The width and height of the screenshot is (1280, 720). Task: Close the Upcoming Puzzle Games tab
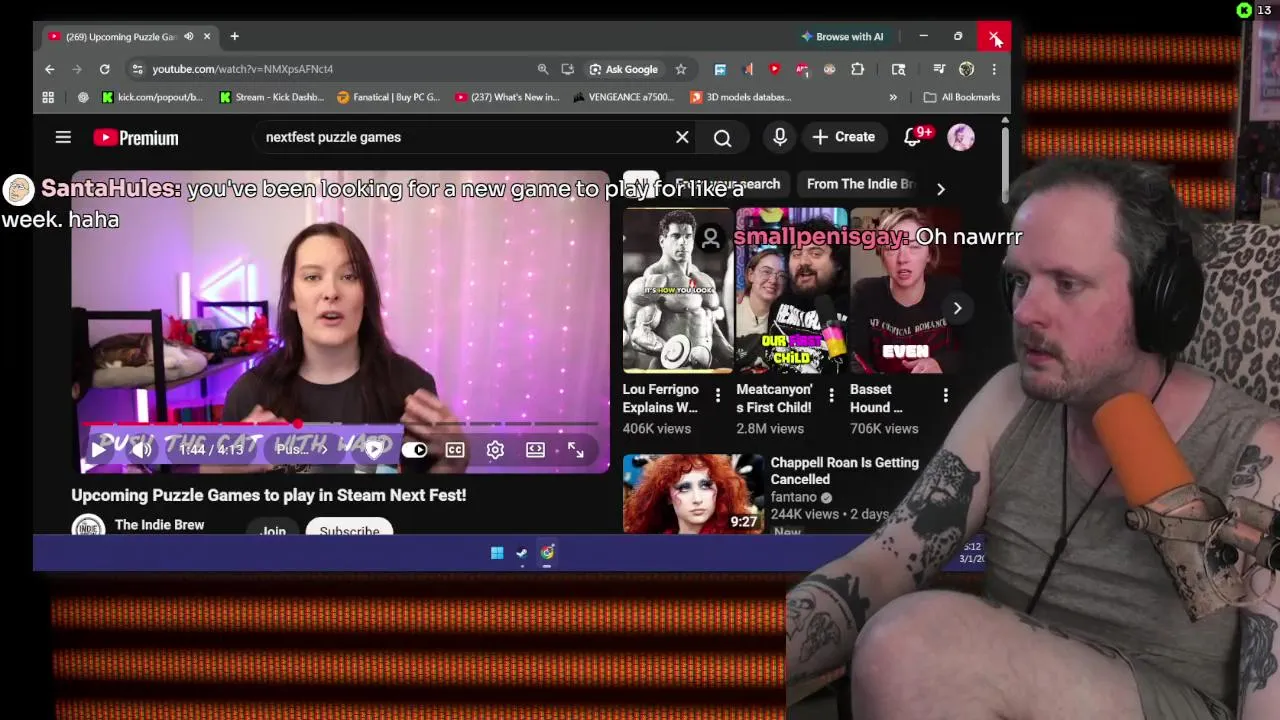(207, 37)
